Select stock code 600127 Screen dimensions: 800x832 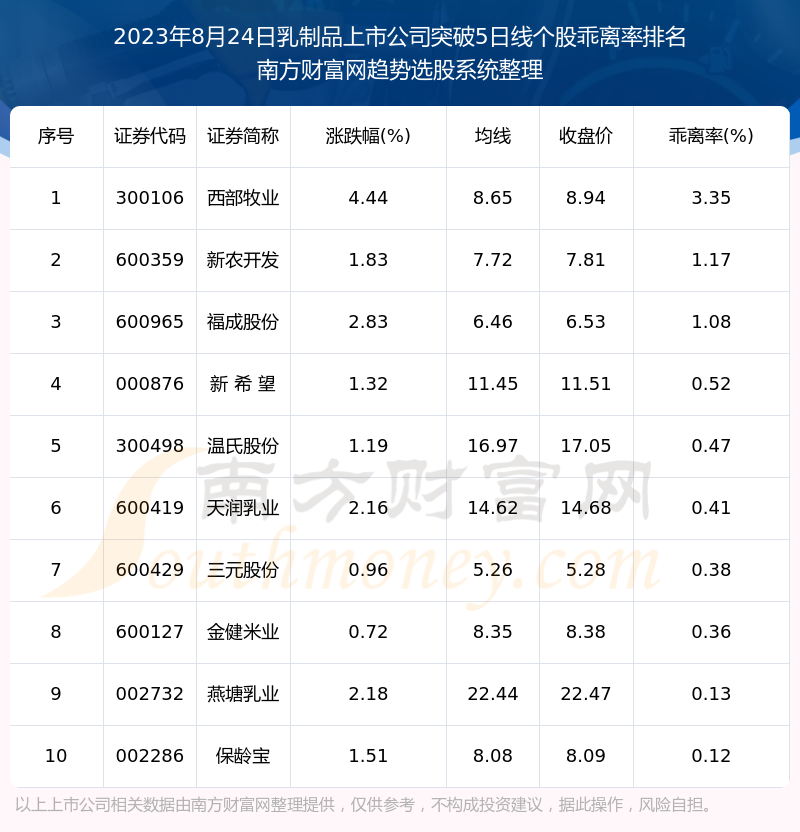click(150, 632)
